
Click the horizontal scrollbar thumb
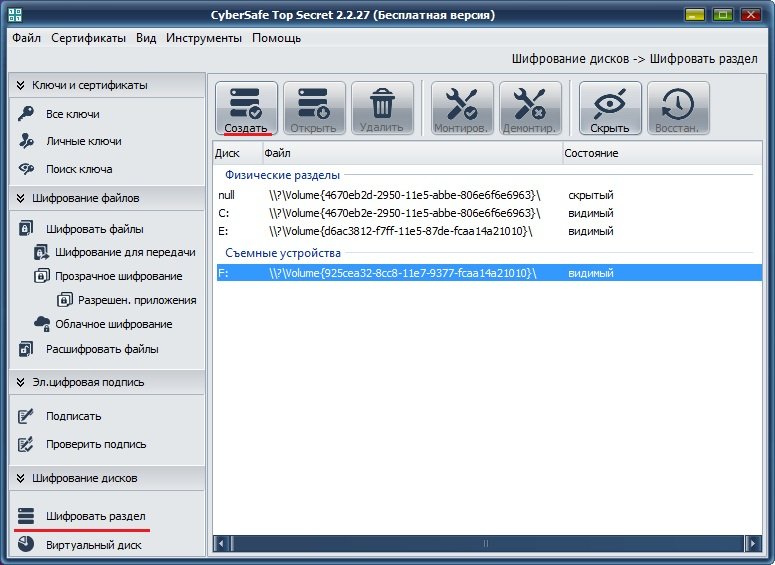[487, 543]
